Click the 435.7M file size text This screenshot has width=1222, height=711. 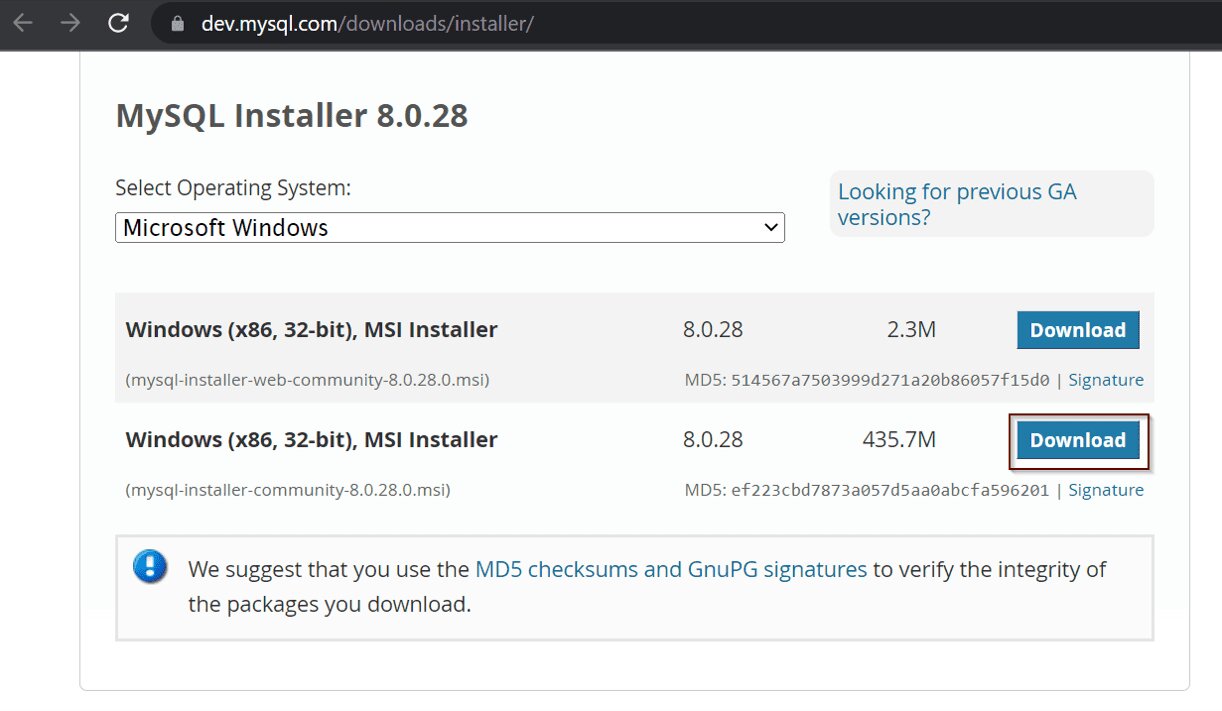[x=899, y=440]
